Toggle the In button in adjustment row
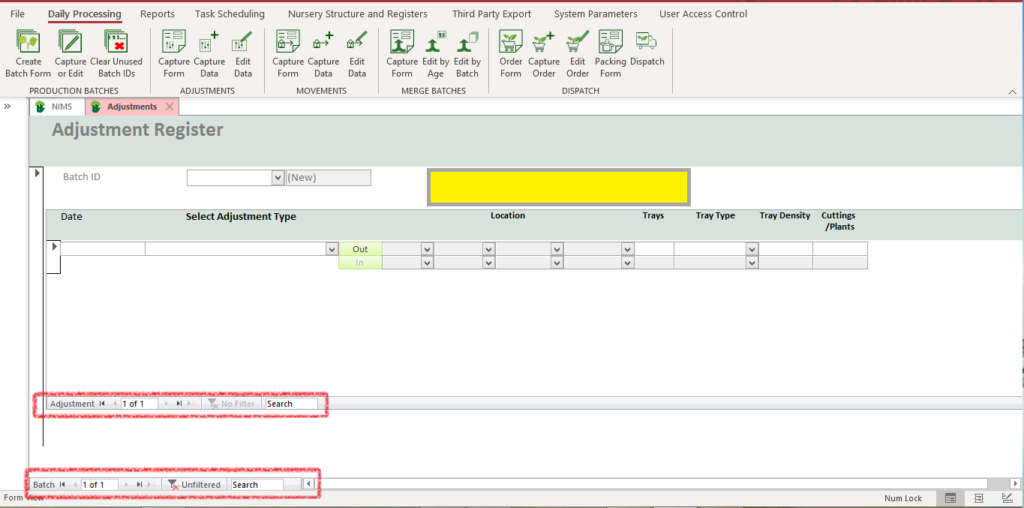The height and width of the screenshot is (508, 1024). tap(360, 263)
